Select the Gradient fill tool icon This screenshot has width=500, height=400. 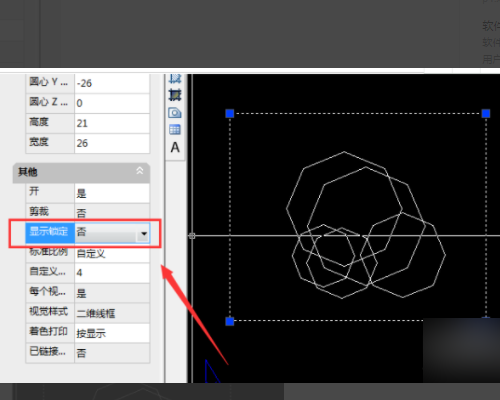(x=175, y=95)
